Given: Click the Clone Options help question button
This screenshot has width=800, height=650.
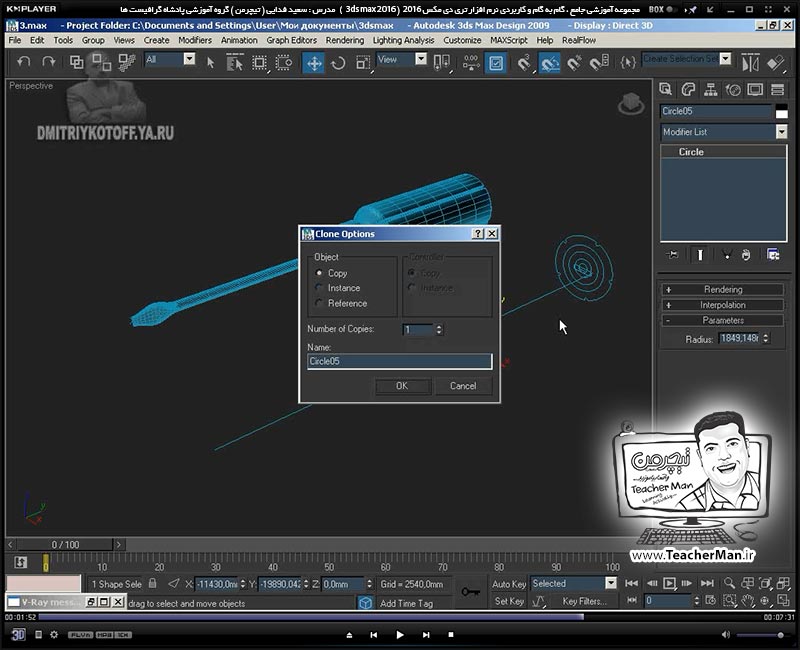Looking at the screenshot, I should [x=478, y=234].
